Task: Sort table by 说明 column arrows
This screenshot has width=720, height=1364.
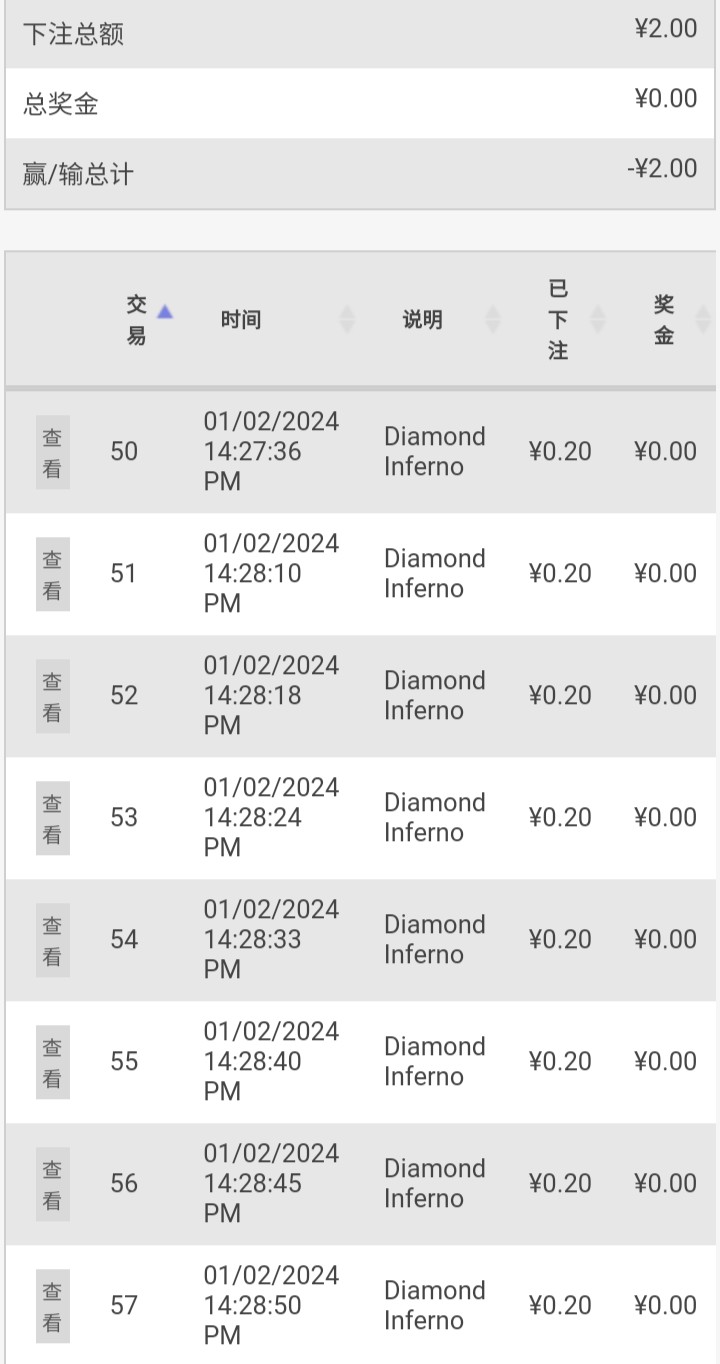Action: point(492,320)
